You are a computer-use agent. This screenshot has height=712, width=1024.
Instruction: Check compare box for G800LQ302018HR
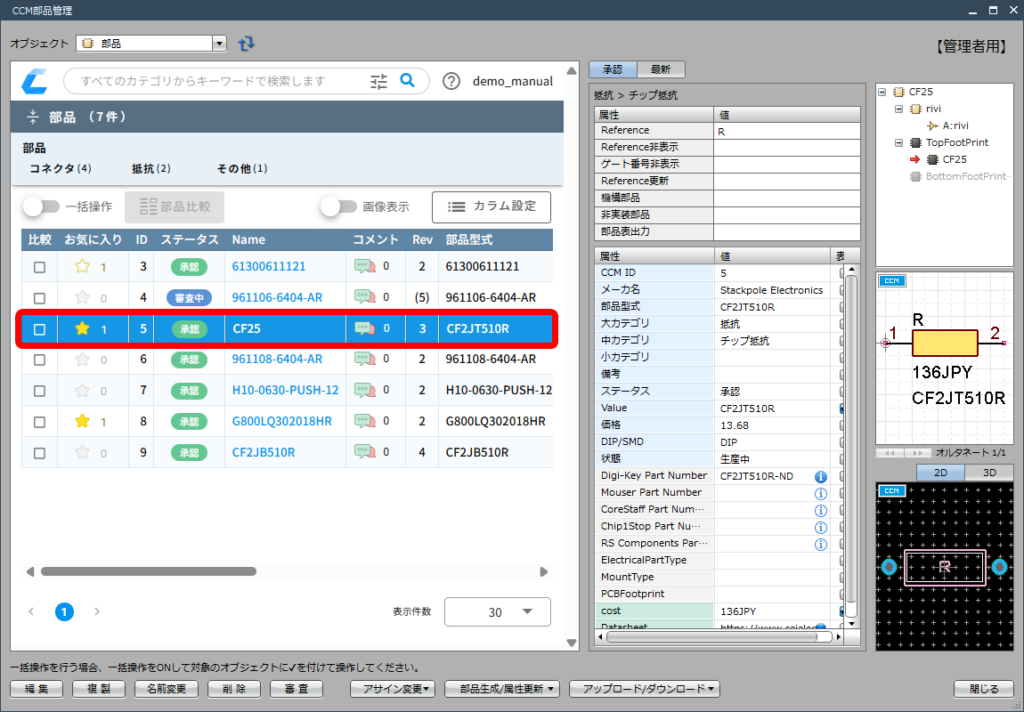coord(40,422)
